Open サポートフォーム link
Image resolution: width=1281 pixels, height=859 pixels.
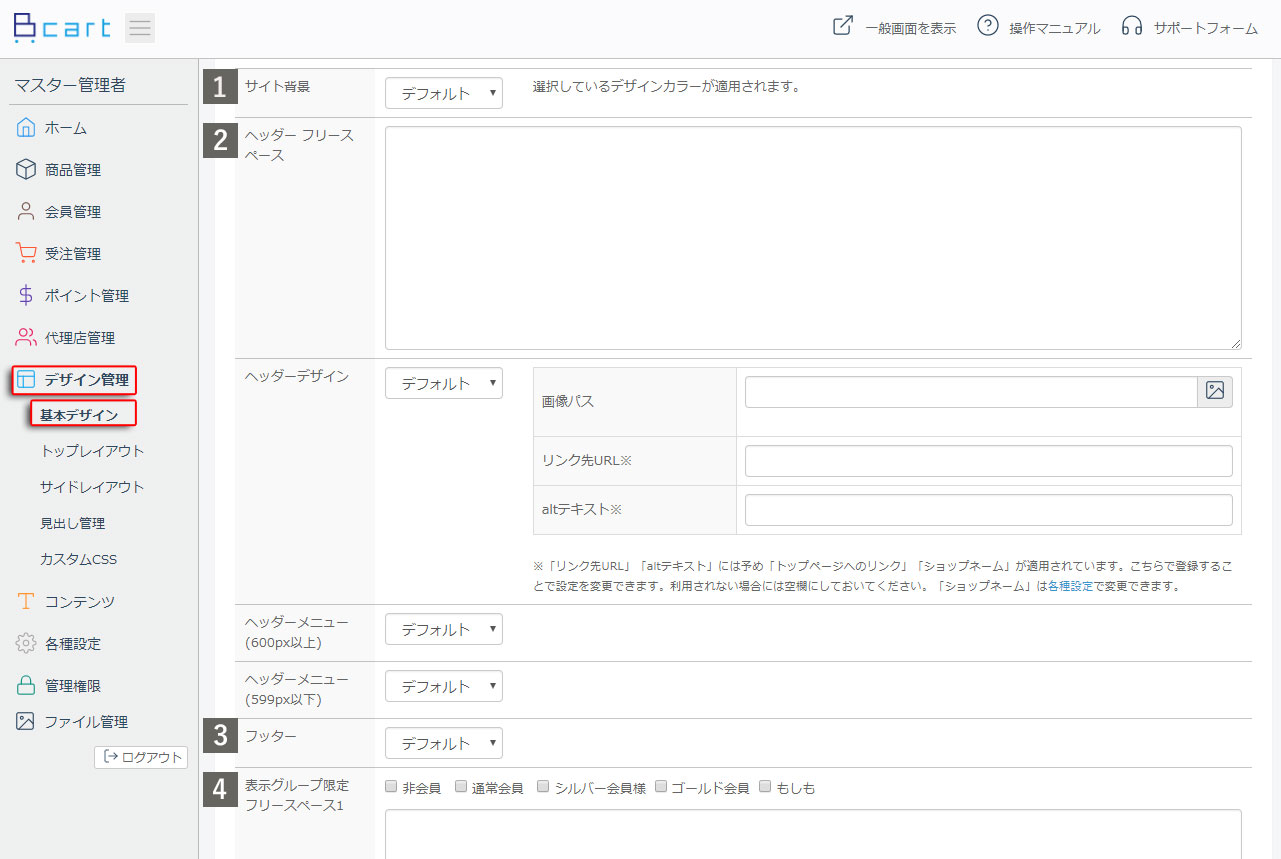[x=1206, y=28]
